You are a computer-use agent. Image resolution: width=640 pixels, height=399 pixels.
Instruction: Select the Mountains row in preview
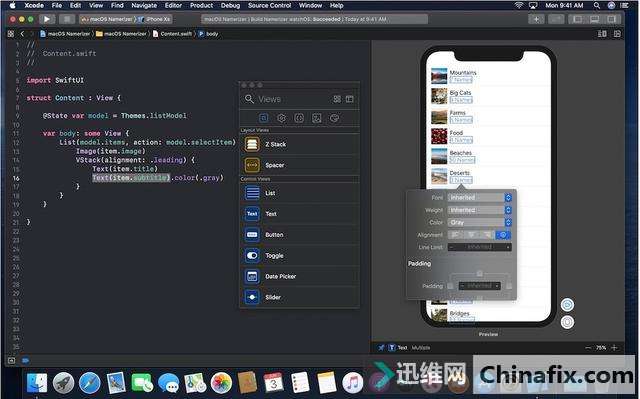point(489,76)
